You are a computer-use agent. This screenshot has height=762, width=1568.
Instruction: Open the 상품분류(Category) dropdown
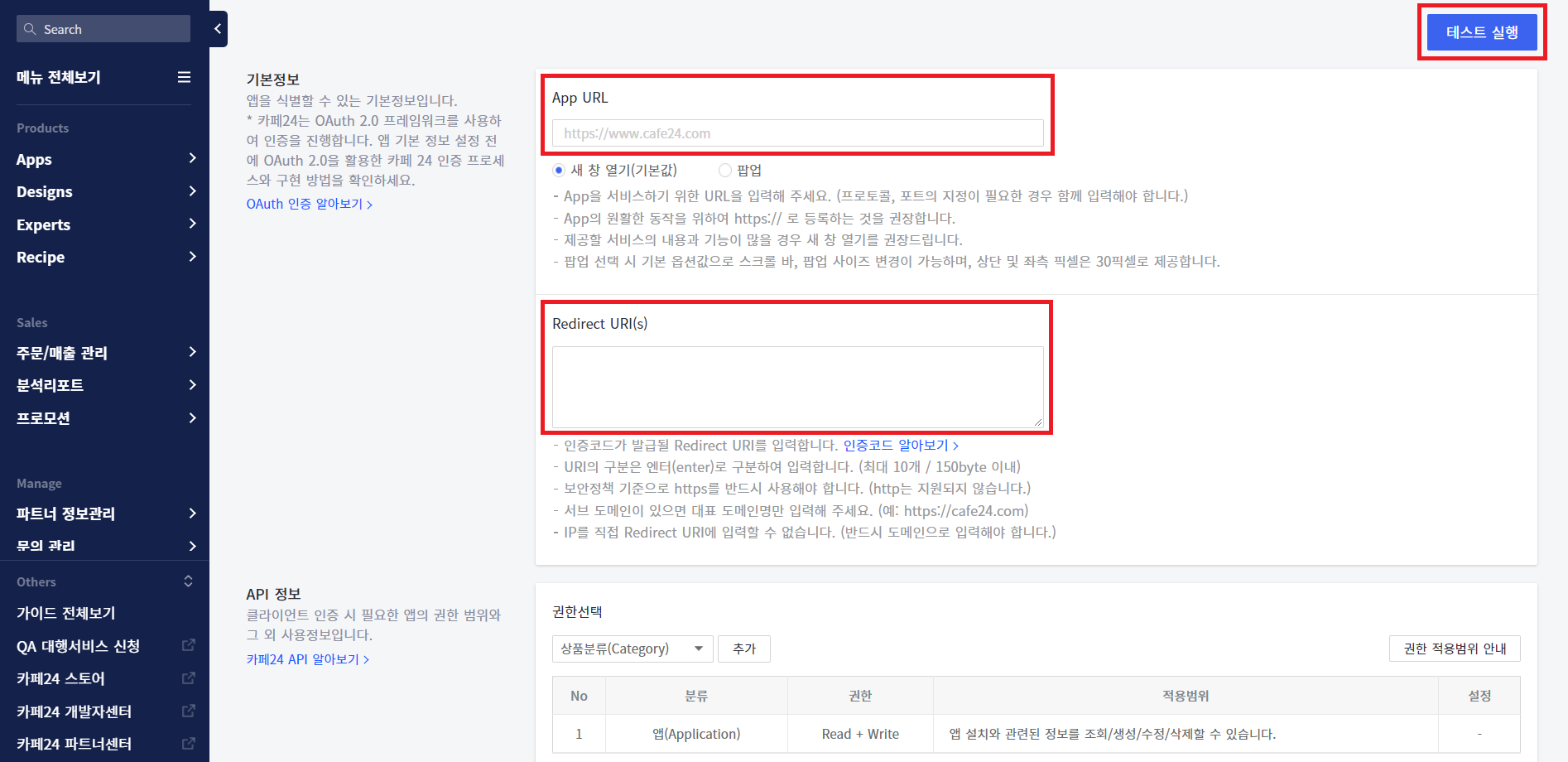point(632,649)
